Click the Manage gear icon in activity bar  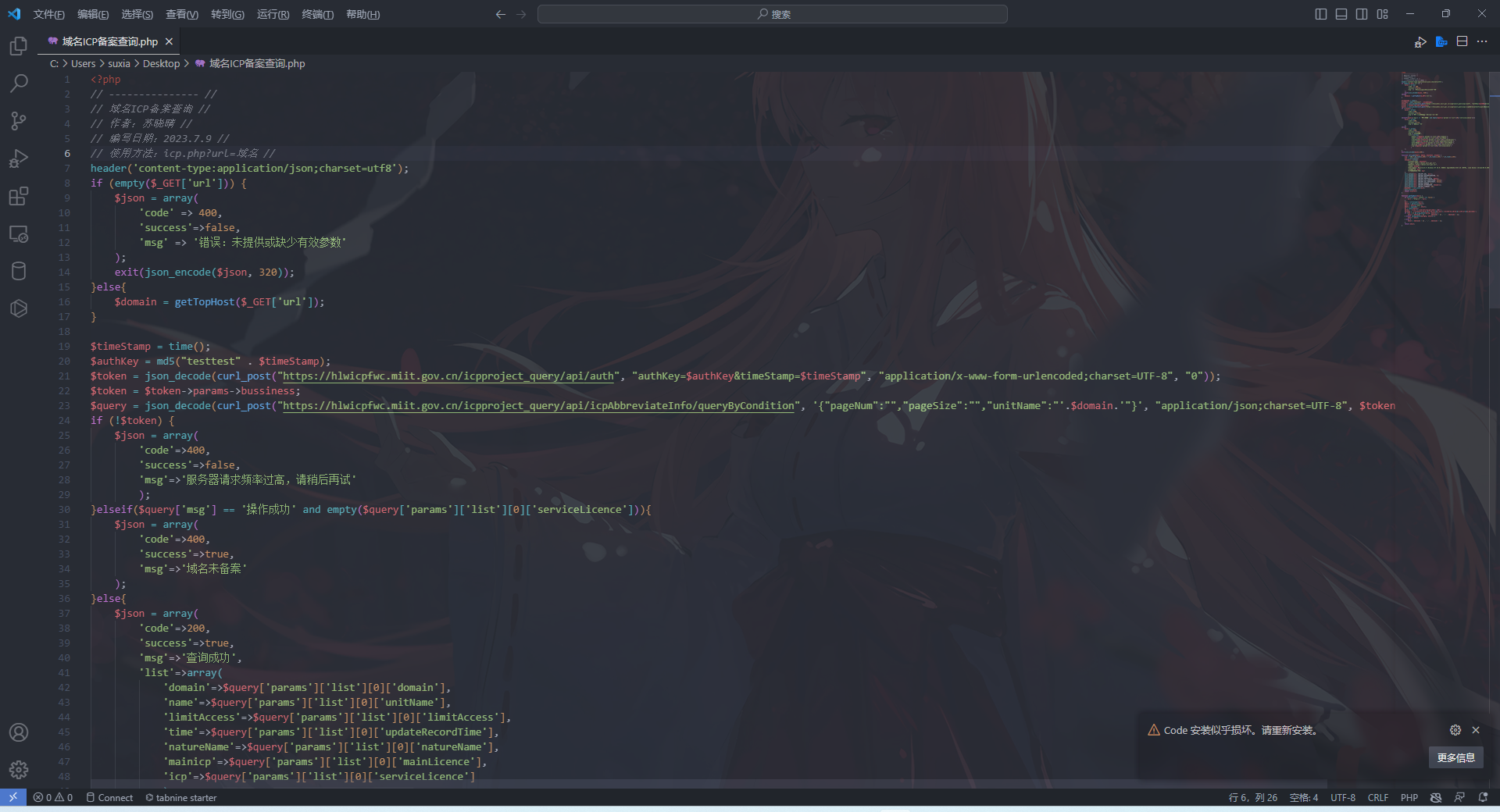[19, 770]
